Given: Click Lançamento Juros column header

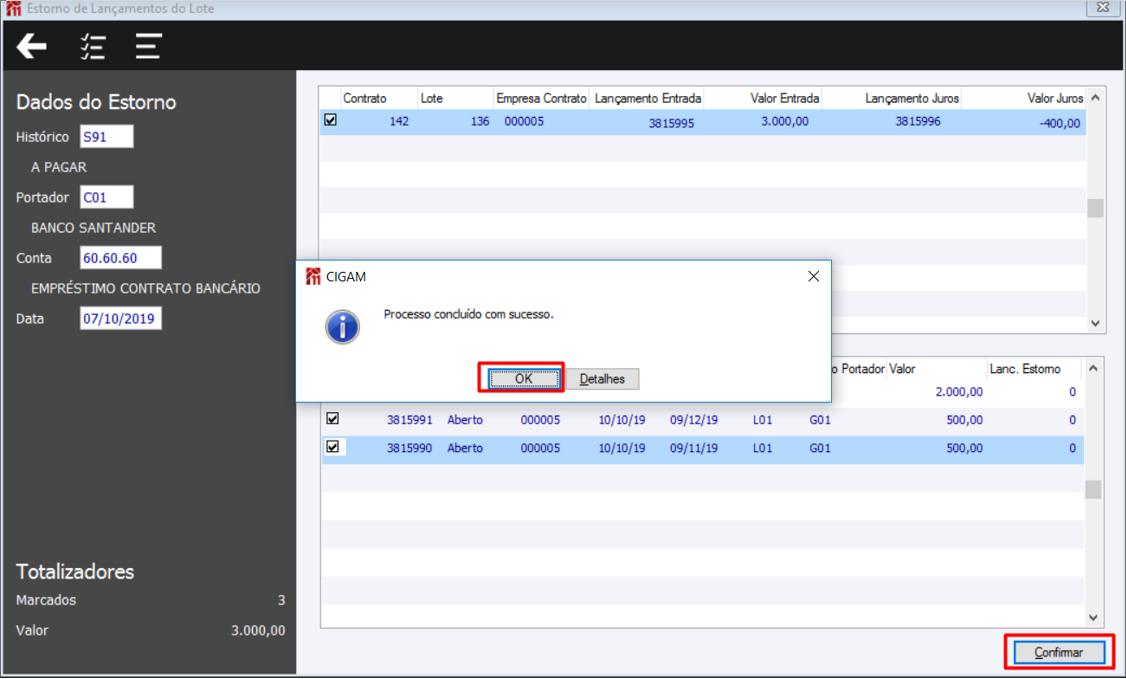Looking at the screenshot, I should 891,98.
